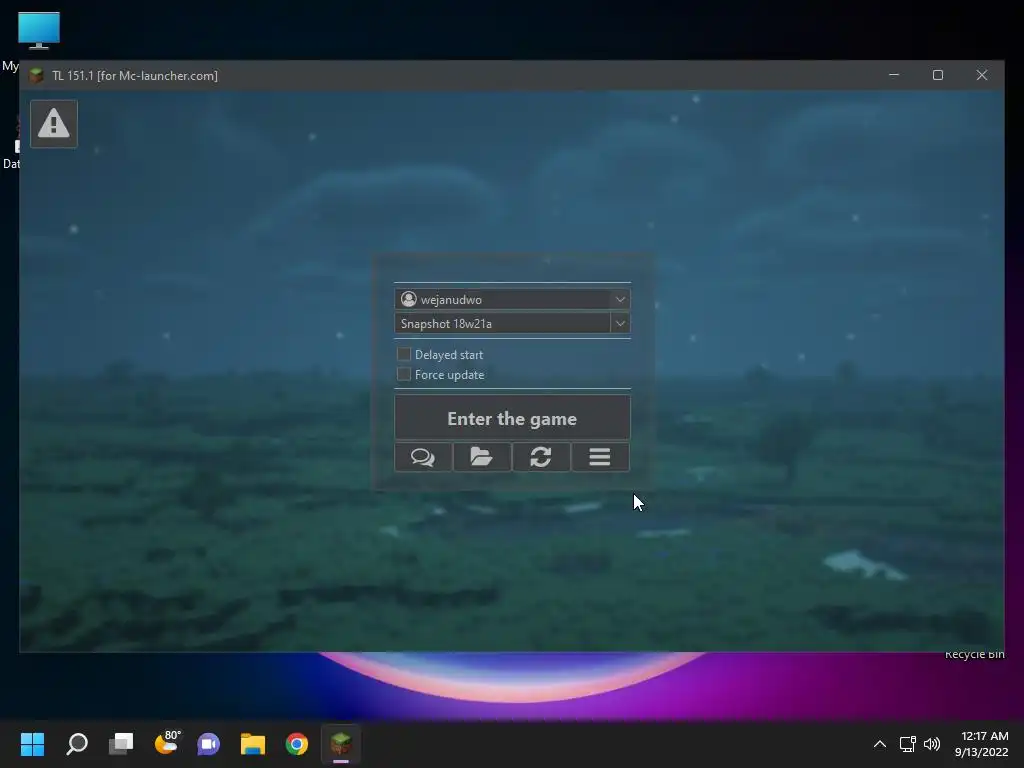Image resolution: width=1024 pixels, height=768 pixels.
Task: Click the warning triangle icon in launcher
Action: tap(54, 123)
